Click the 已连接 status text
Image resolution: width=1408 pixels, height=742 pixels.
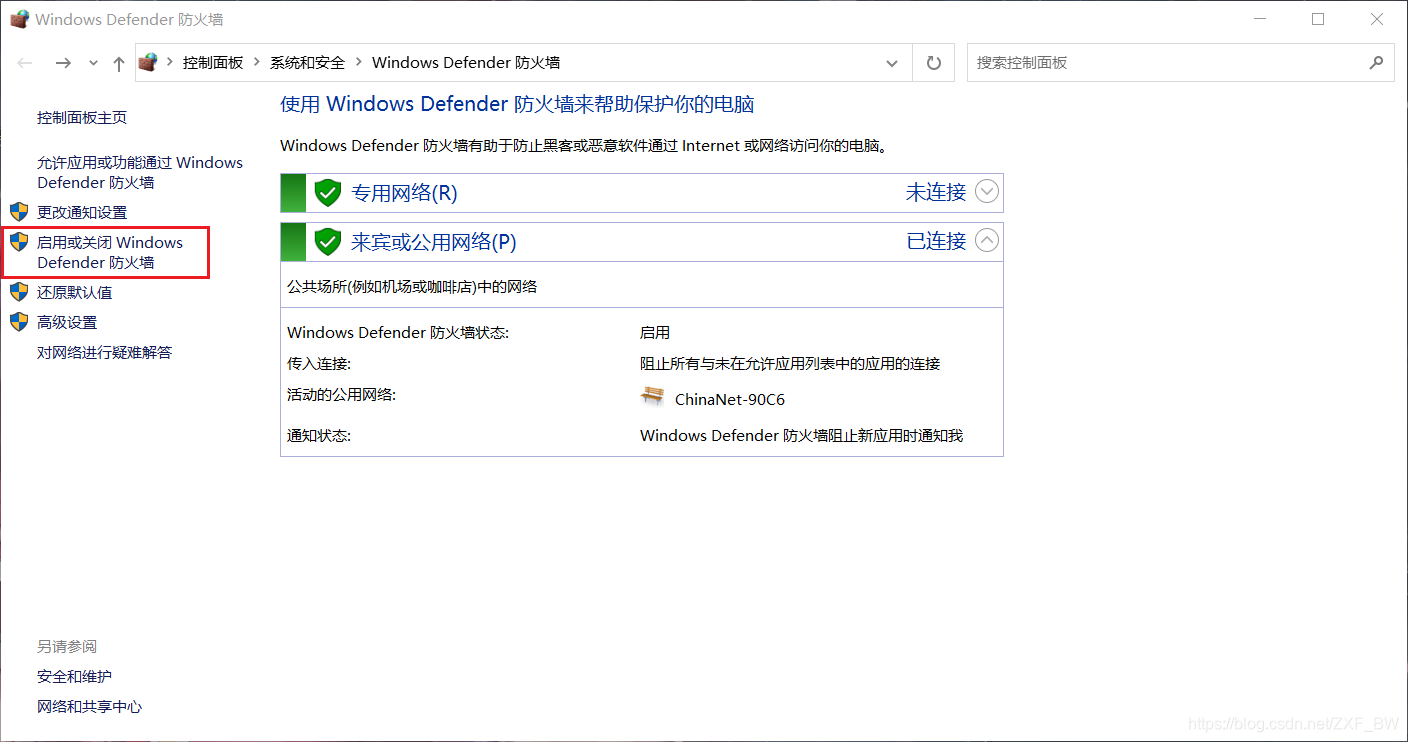point(936,240)
